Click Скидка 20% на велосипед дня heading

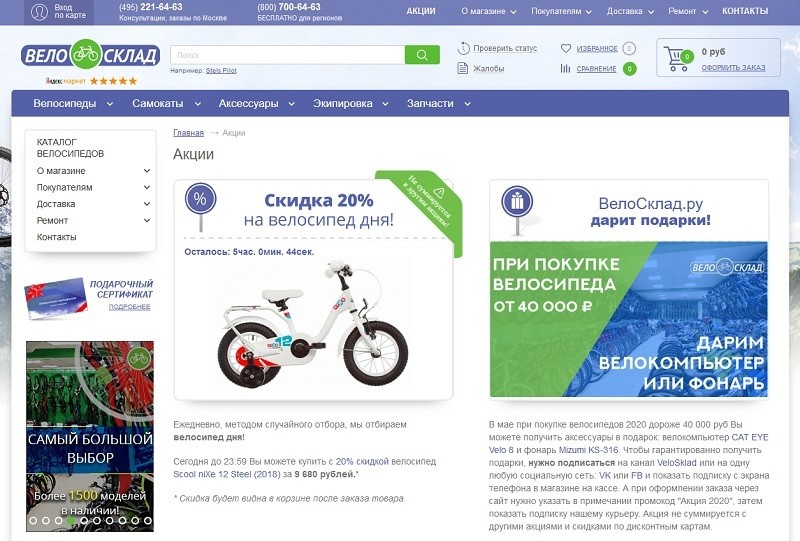pos(318,210)
